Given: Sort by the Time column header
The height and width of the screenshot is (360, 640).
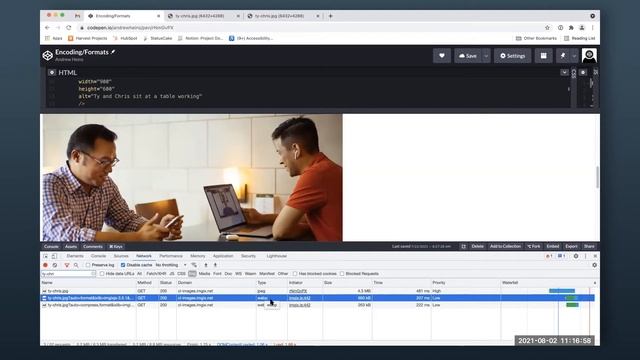Looking at the screenshot, I should (402, 282).
